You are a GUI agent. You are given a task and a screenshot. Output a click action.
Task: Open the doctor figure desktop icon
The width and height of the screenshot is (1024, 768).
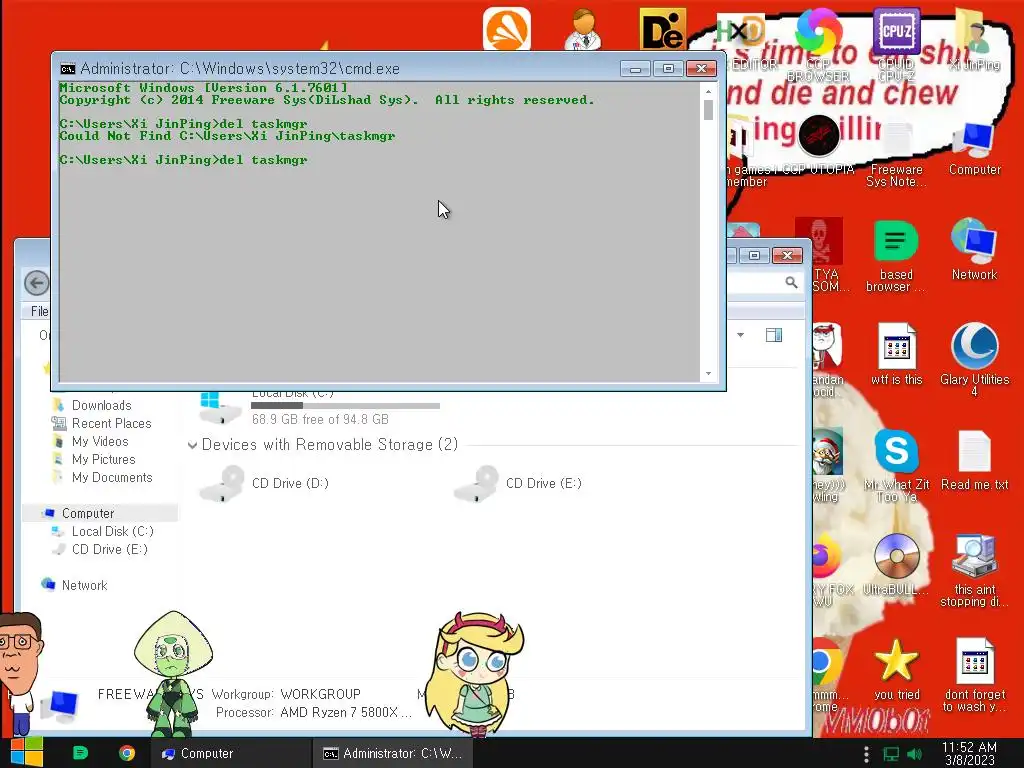coord(584,29)
